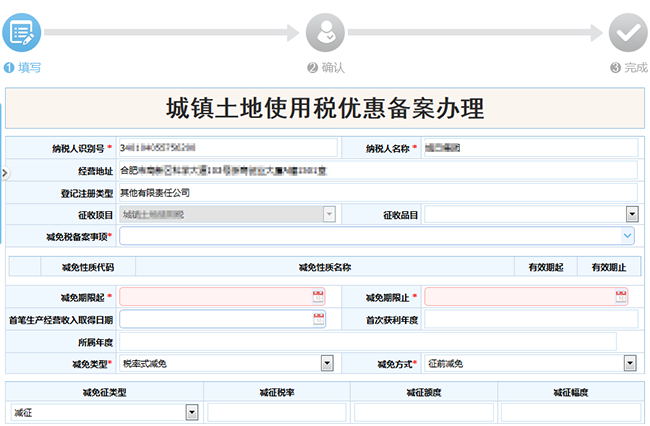Open the 征收品目 dropdown

coord(631,214)
